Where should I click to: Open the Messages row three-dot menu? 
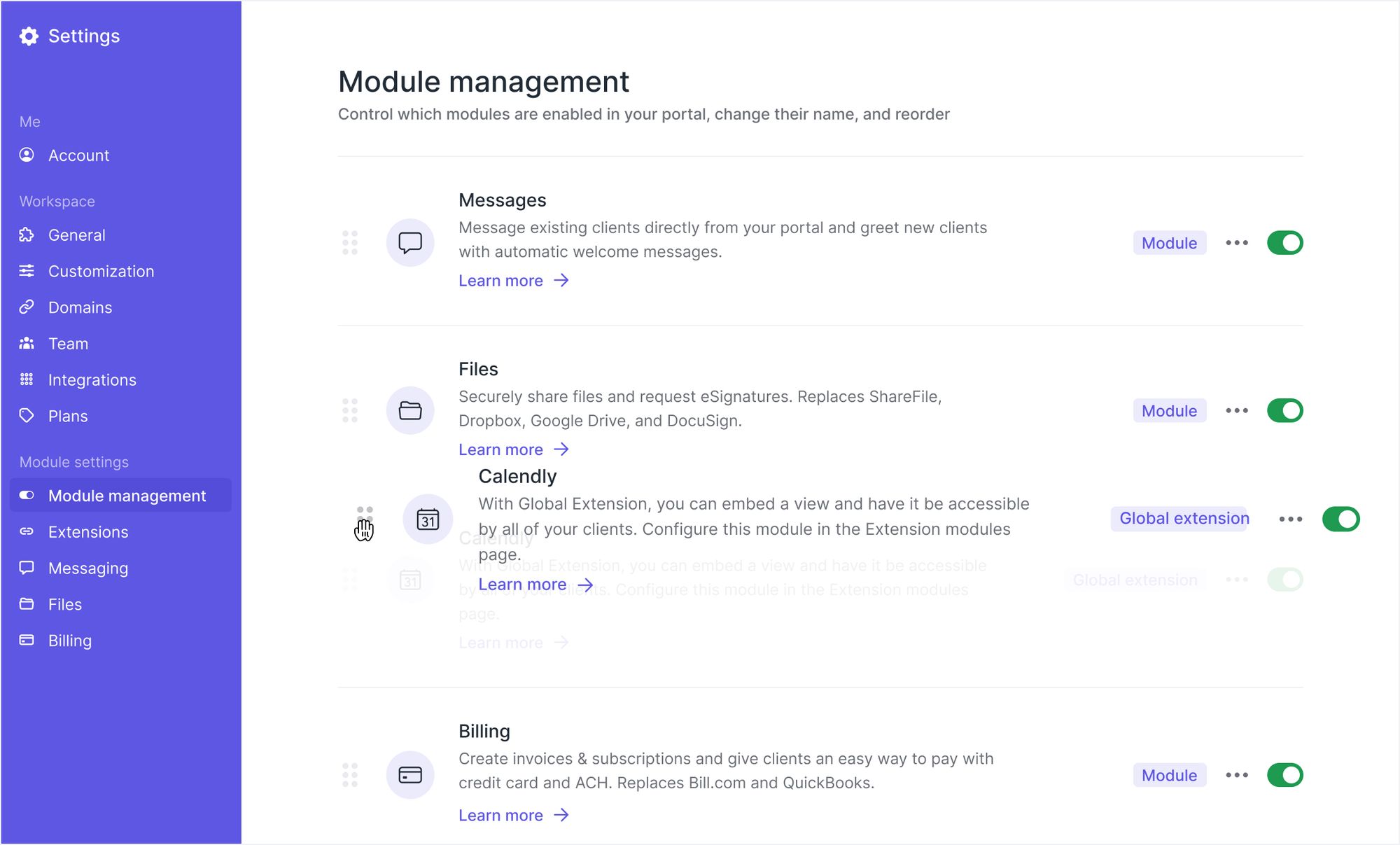pyautogui.click(x=1237, y=243)
